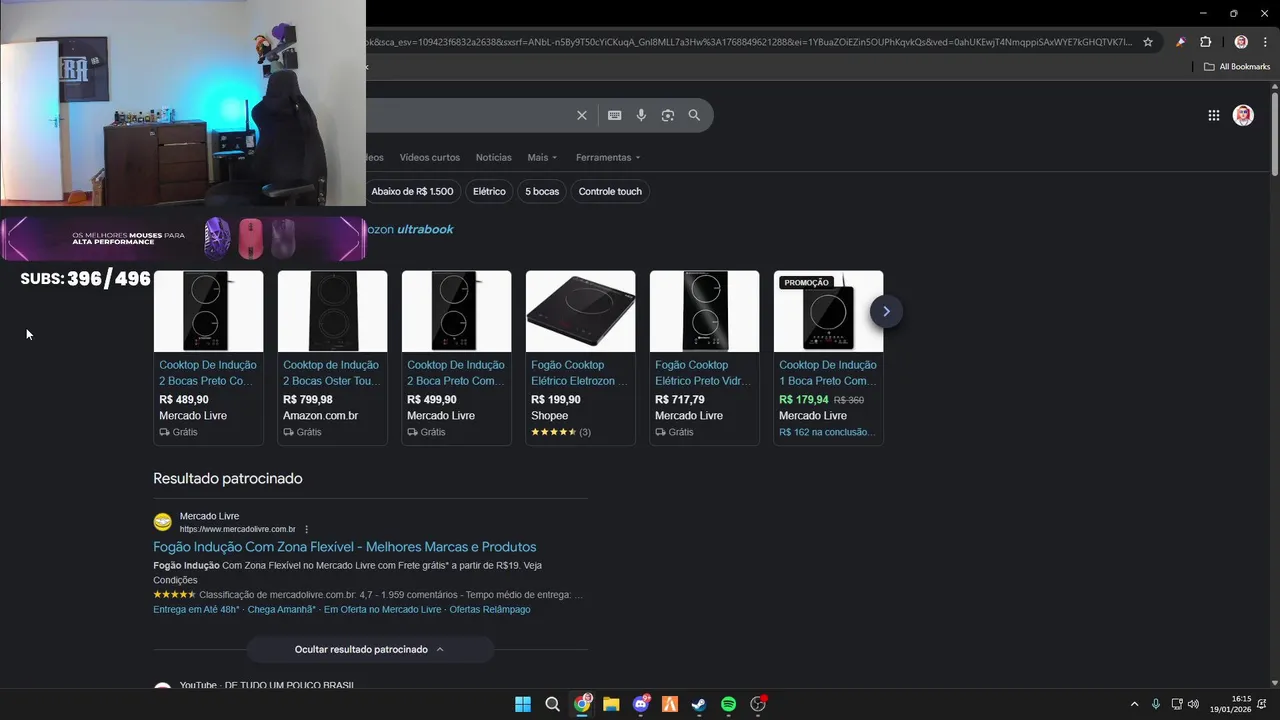Search by image with Google Lens icon

(x=668, y=115)
